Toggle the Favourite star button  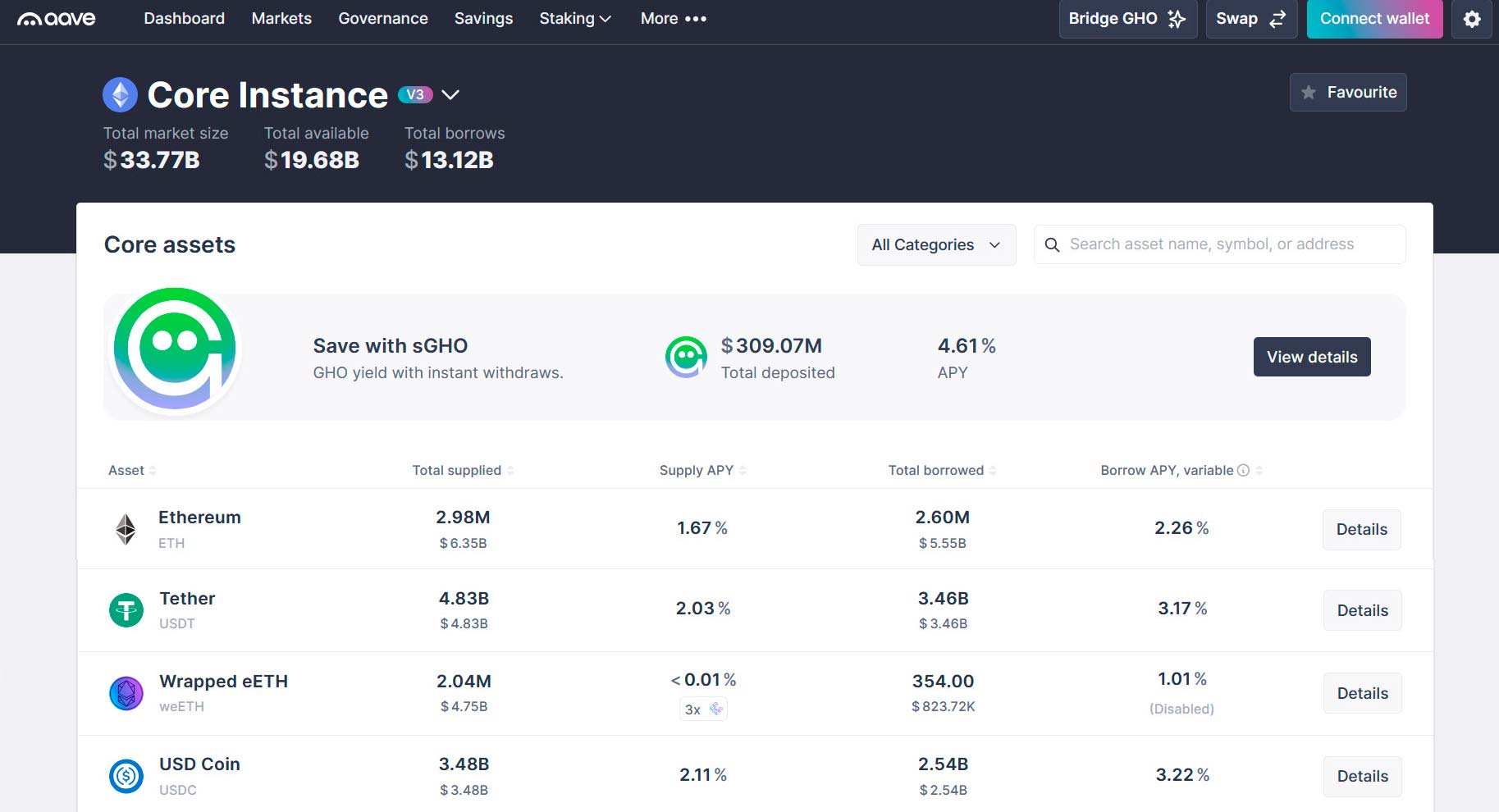(x=1348, y=93)
